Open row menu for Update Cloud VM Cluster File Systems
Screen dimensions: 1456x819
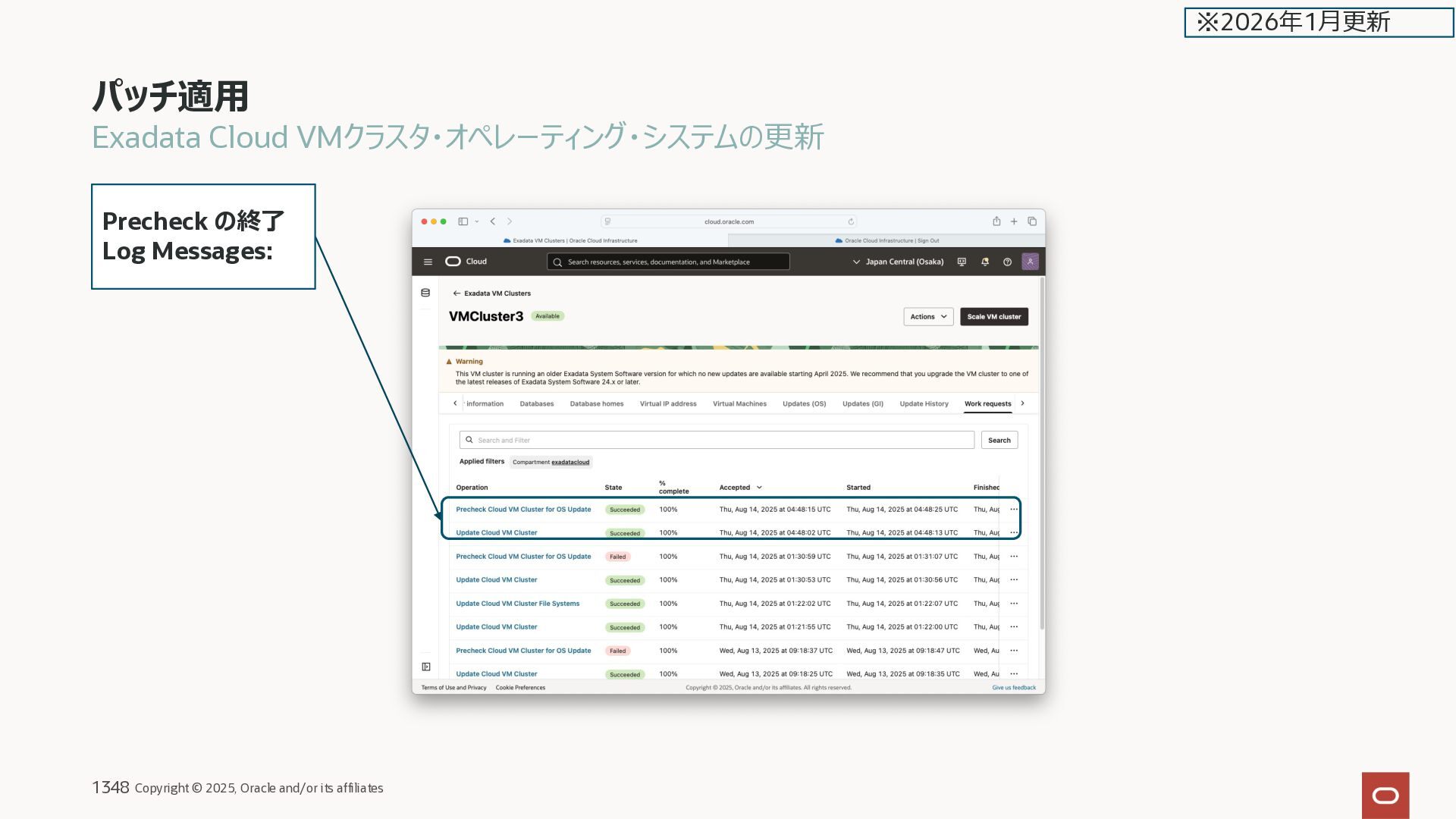[x=1014, y=604]
